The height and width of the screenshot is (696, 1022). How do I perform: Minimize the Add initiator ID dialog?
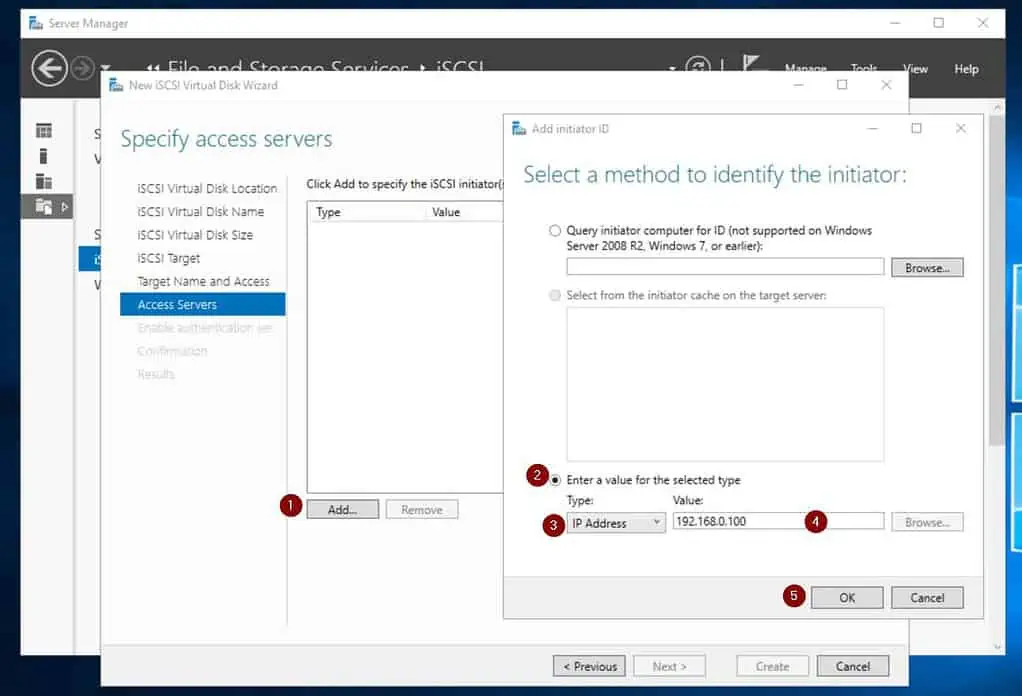click(x=873, y=128)
